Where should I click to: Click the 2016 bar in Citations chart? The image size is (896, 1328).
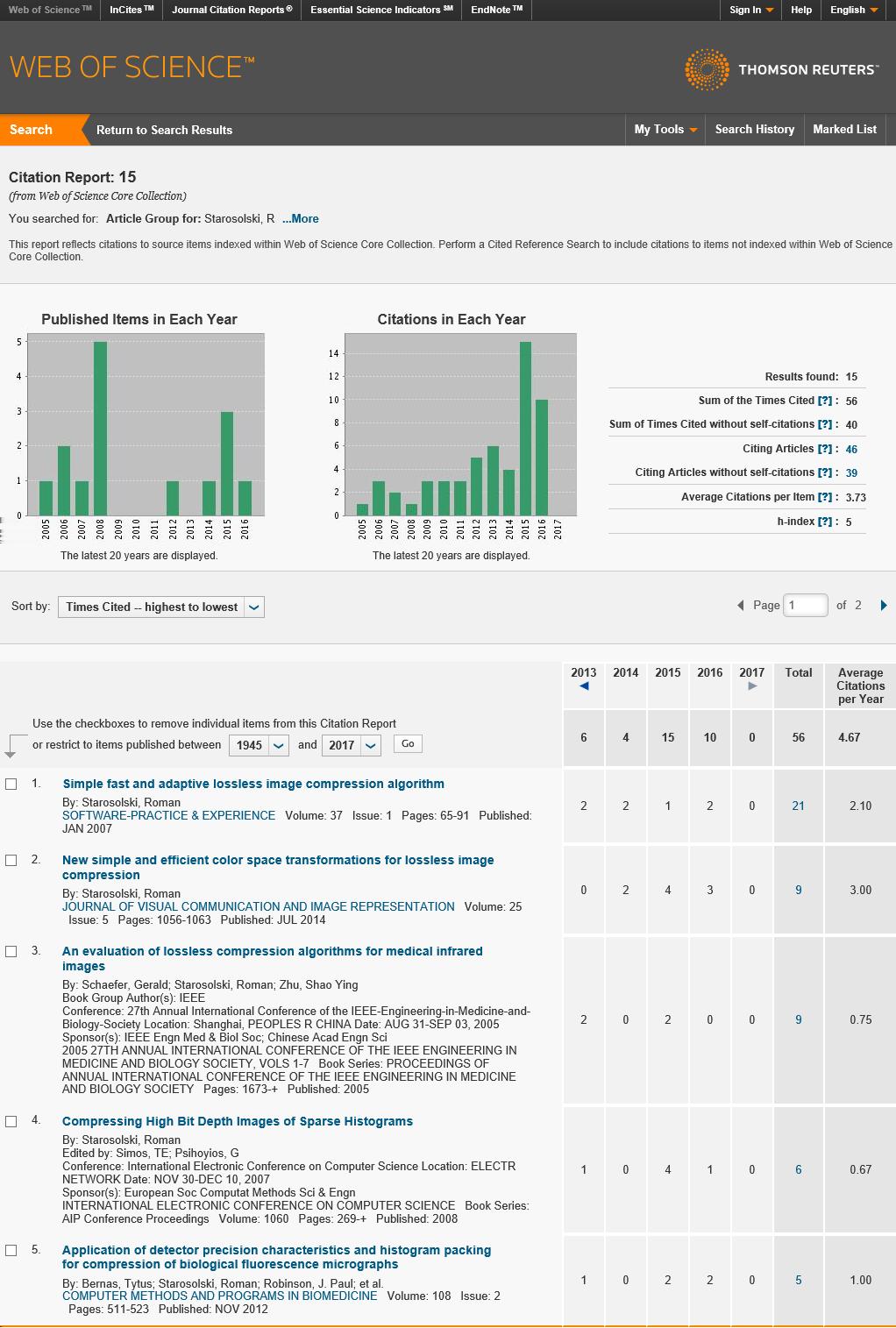point(542,458)
